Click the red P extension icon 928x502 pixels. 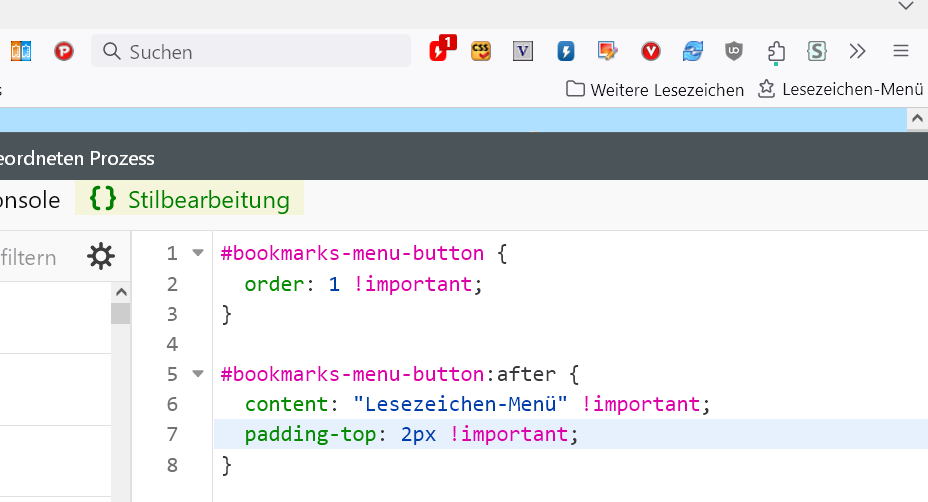click(x=63, y=52)
